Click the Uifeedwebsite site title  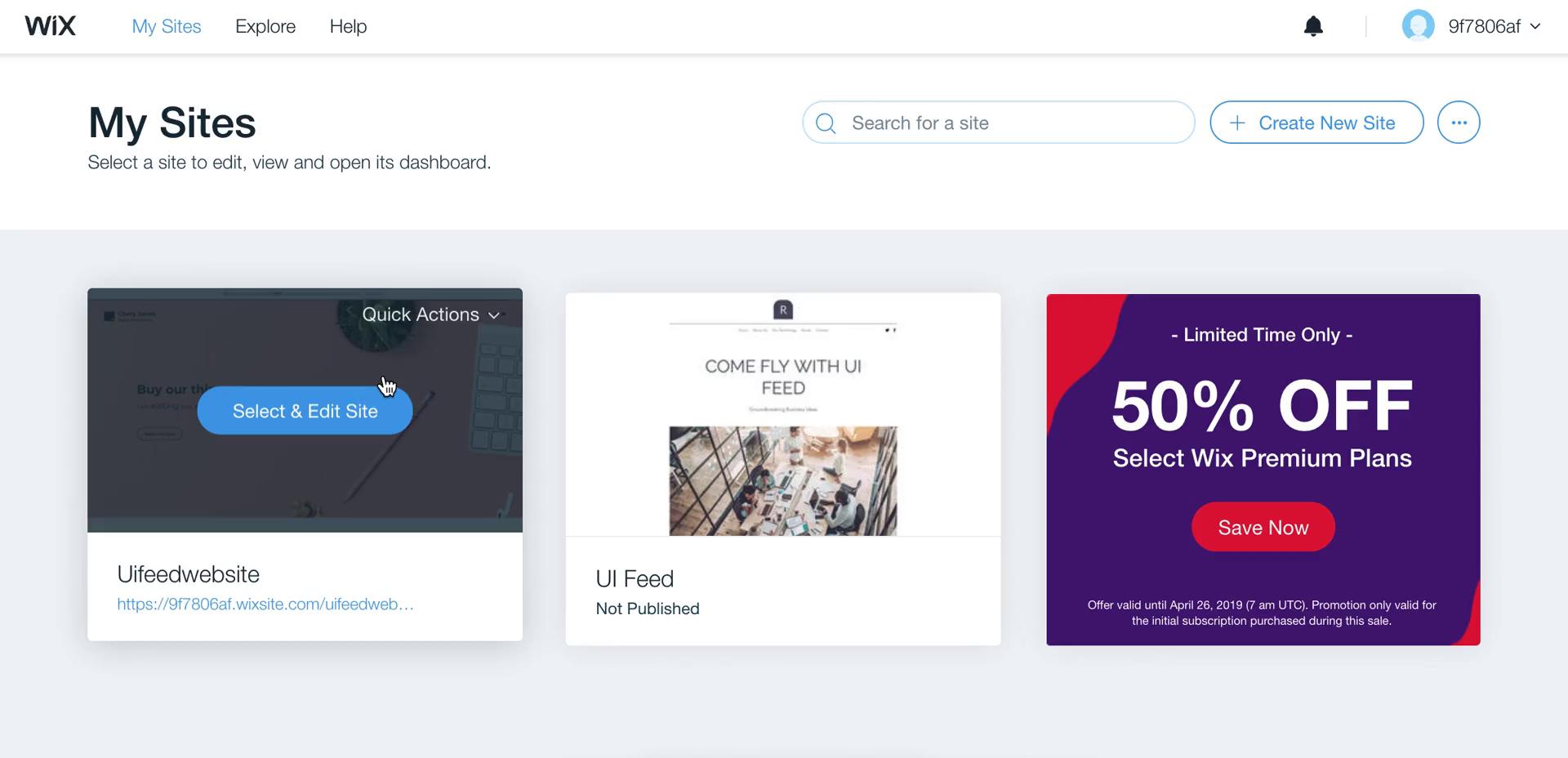(x=188, y=574)
